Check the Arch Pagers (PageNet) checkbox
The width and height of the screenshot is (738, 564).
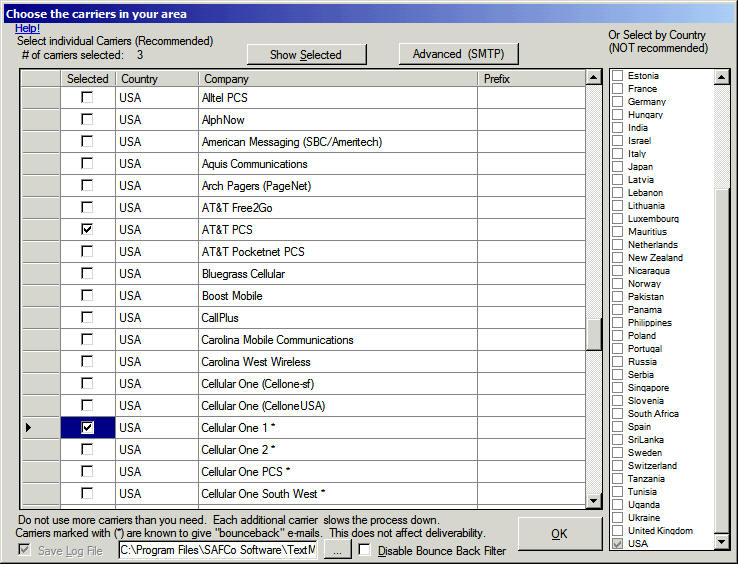tap(87, 185)
